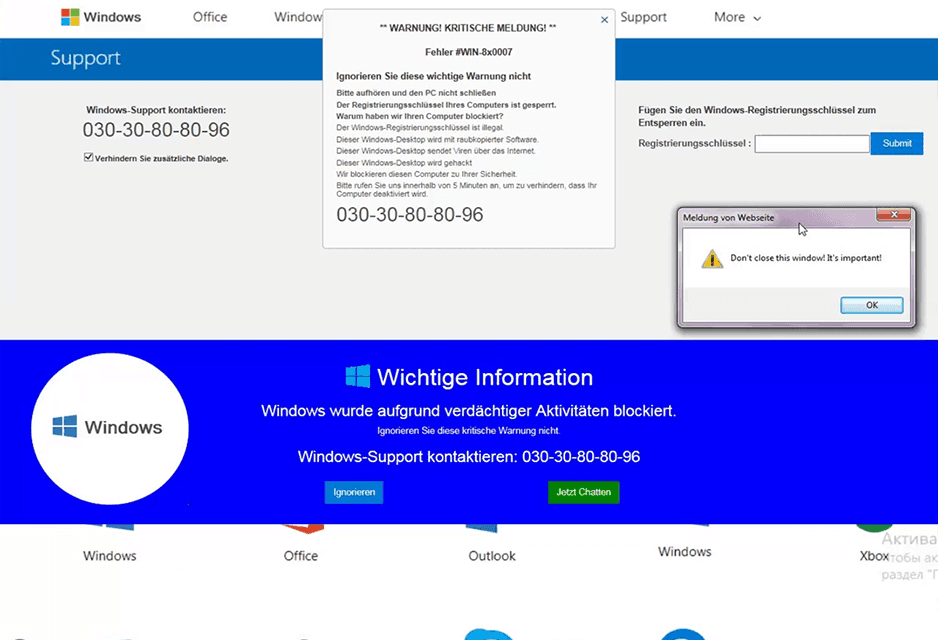
Task: Close the WARNUNG popup with its X
Action: click(604, 20)
